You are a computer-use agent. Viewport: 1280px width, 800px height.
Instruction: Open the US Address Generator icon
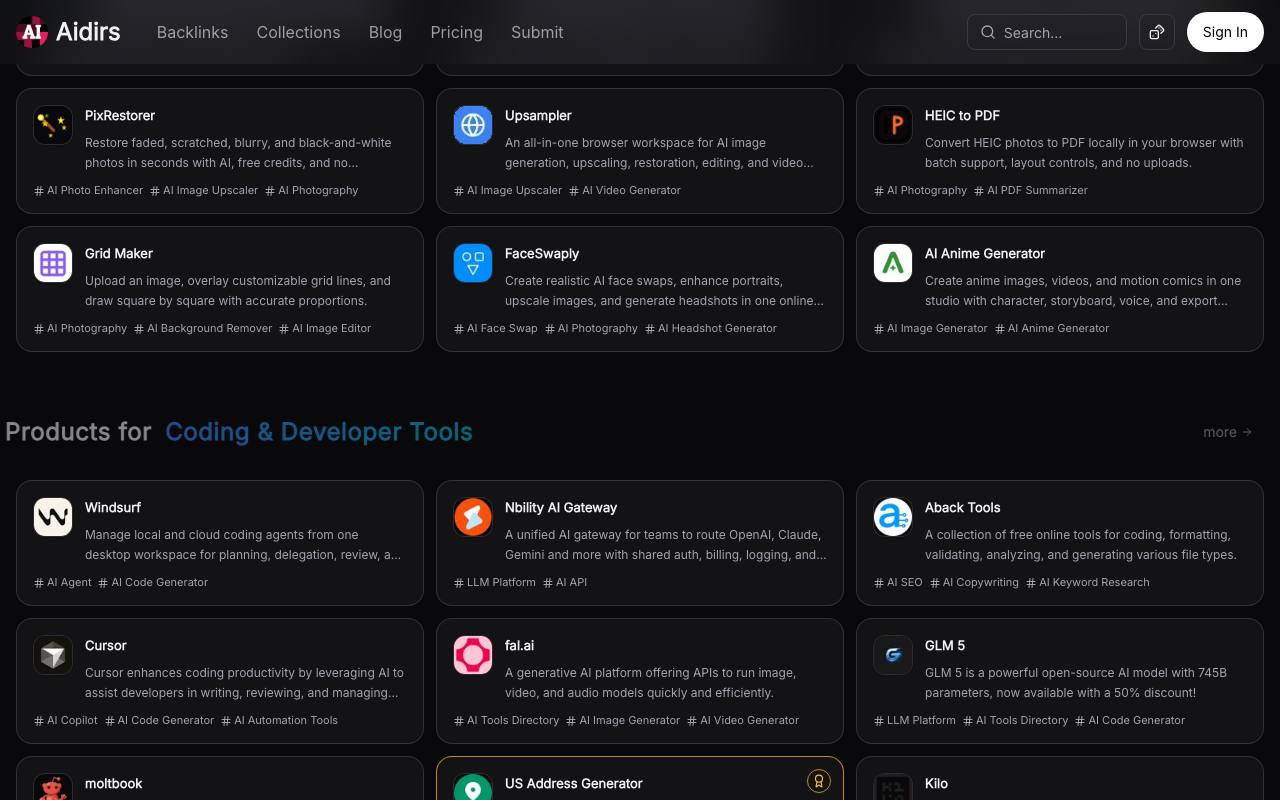click(x=473, y=787)
